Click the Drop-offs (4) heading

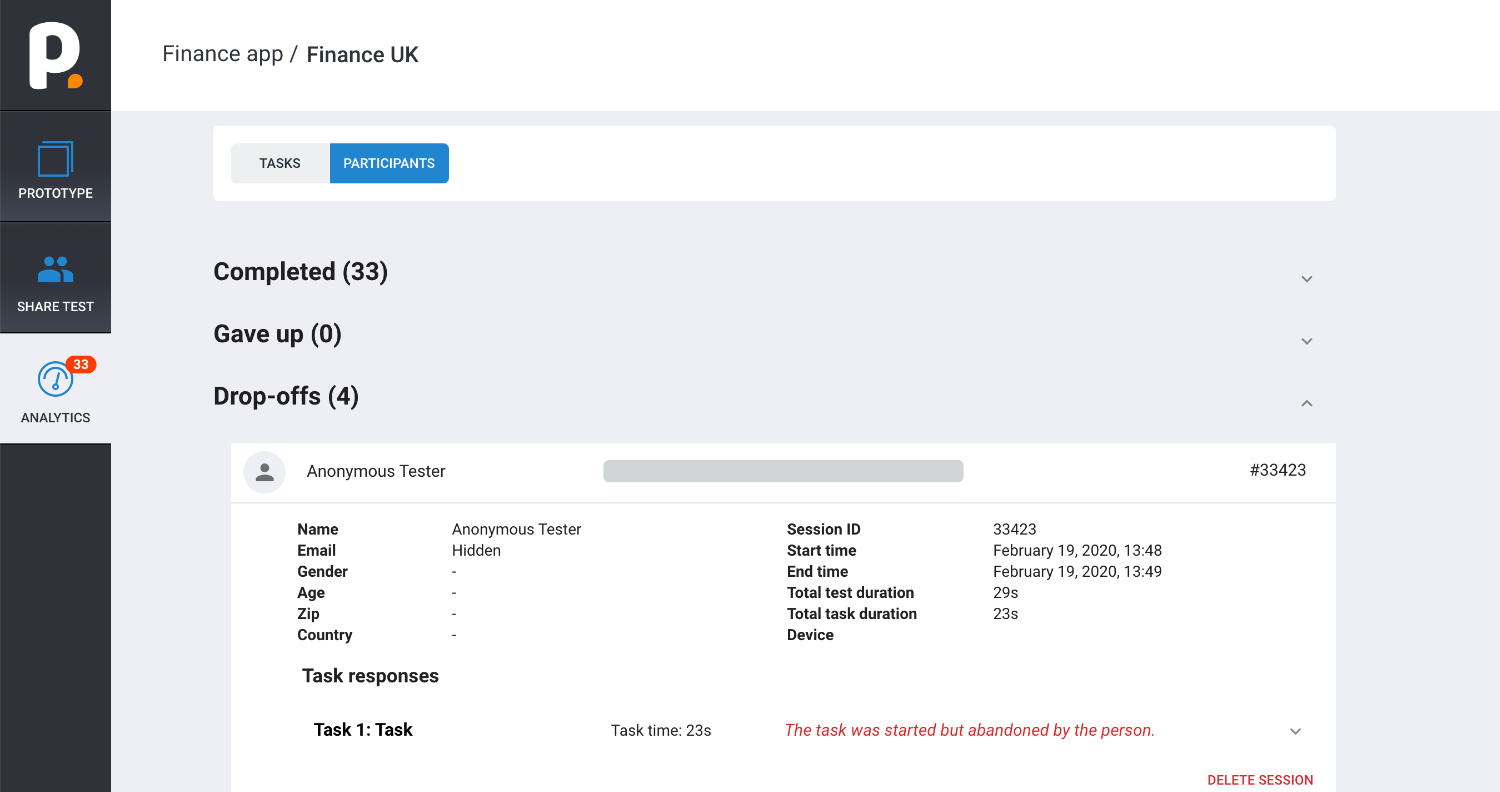pyautogui.click(x=286, y=396)
